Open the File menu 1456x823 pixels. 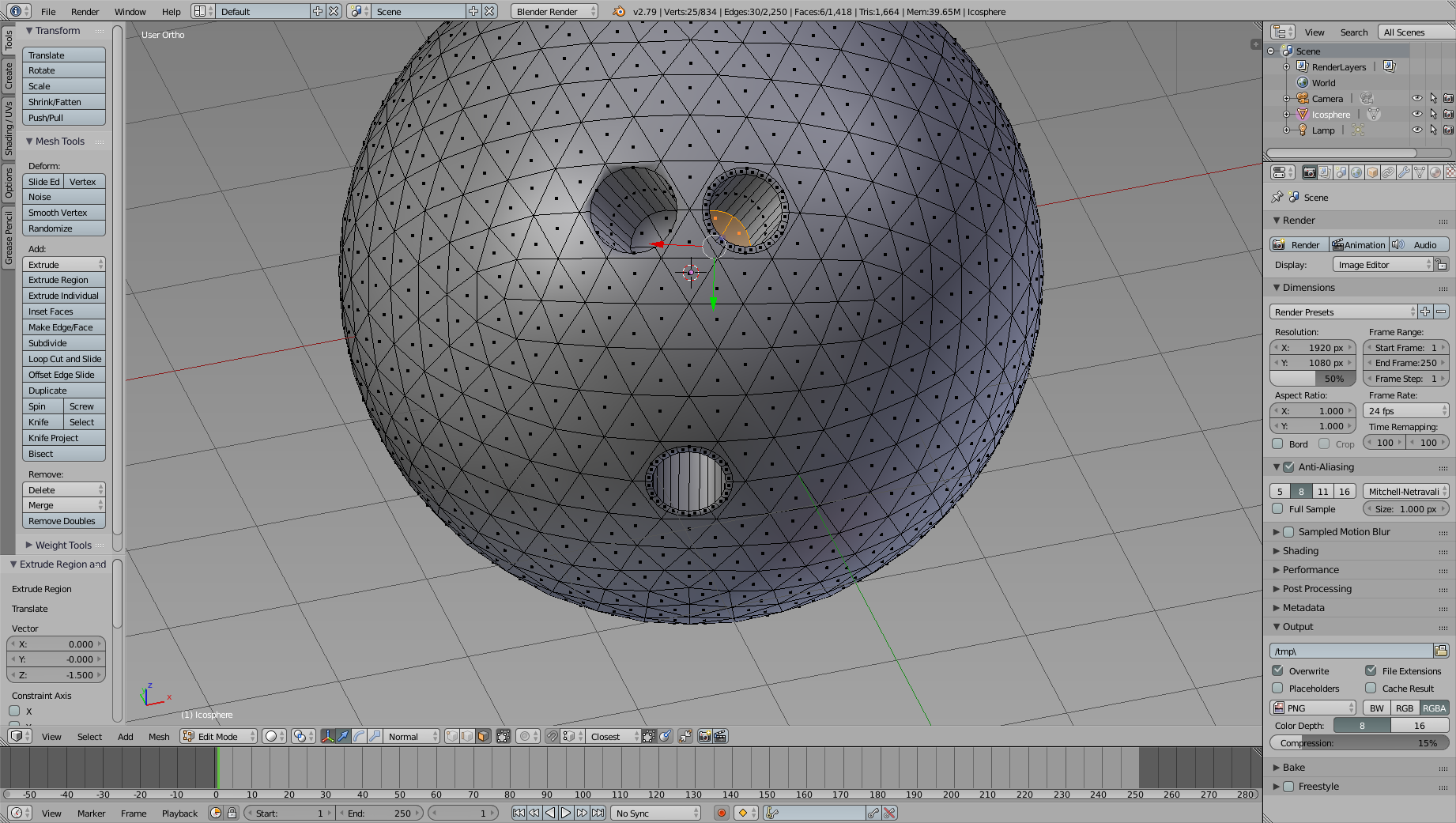pos(48,12)
